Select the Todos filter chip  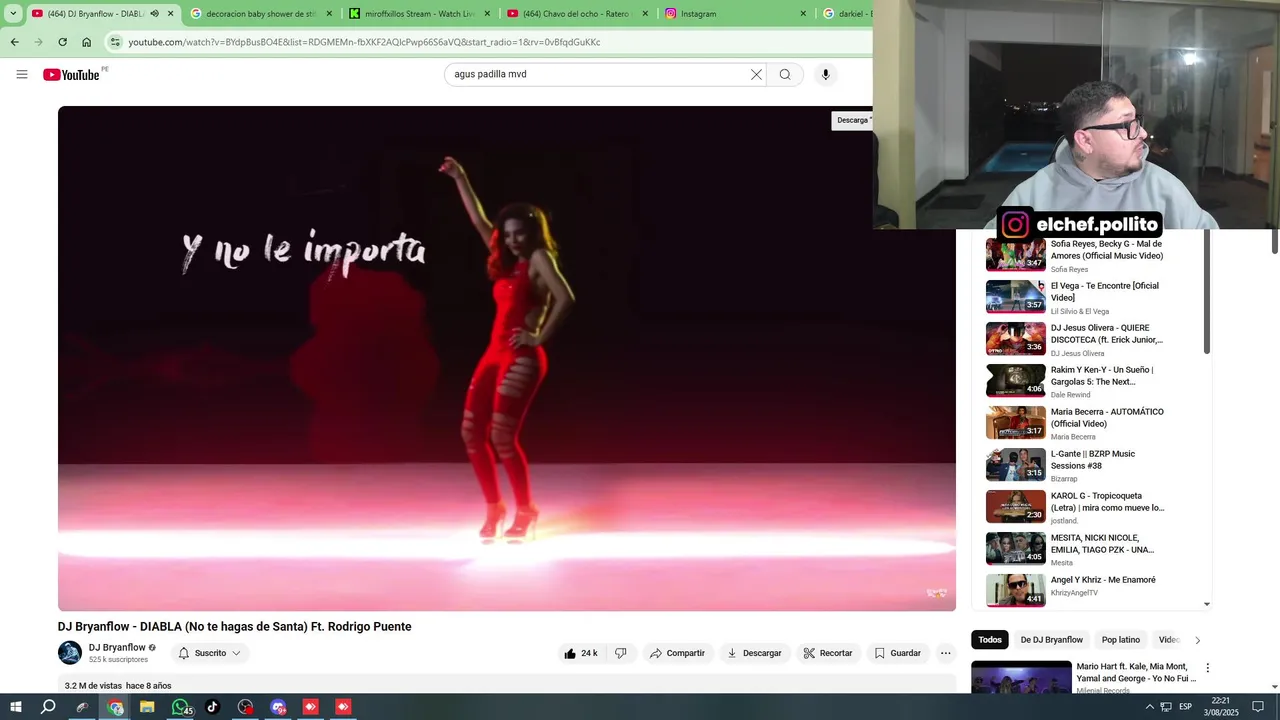tap(990, 640)
